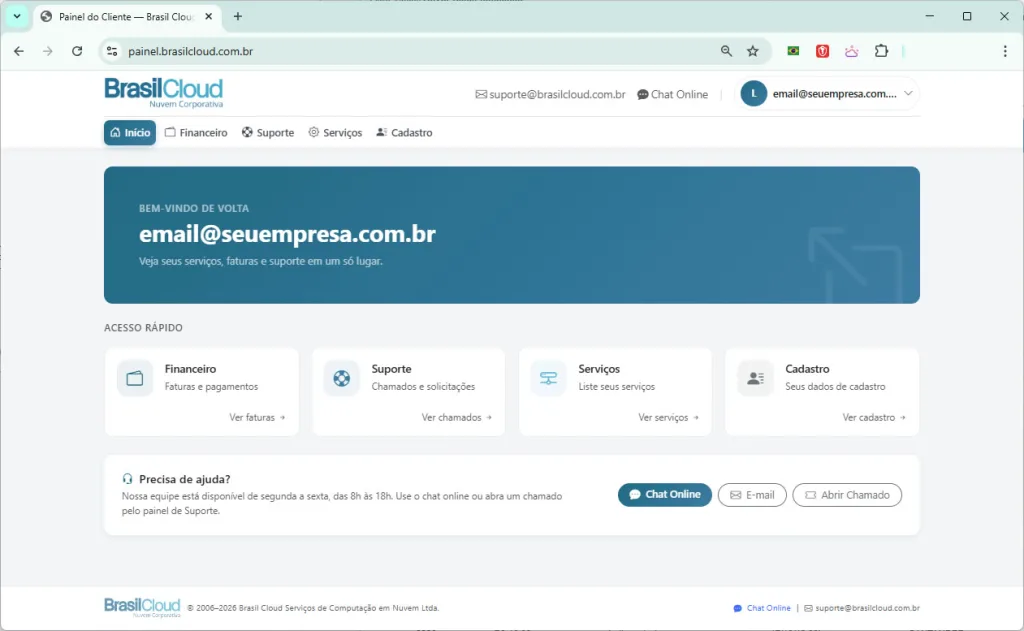Image resolution: width=1024 pixels, height=631 pixels.
Task: Click the bookmark star in the address bar
Action: coord(753,50)
